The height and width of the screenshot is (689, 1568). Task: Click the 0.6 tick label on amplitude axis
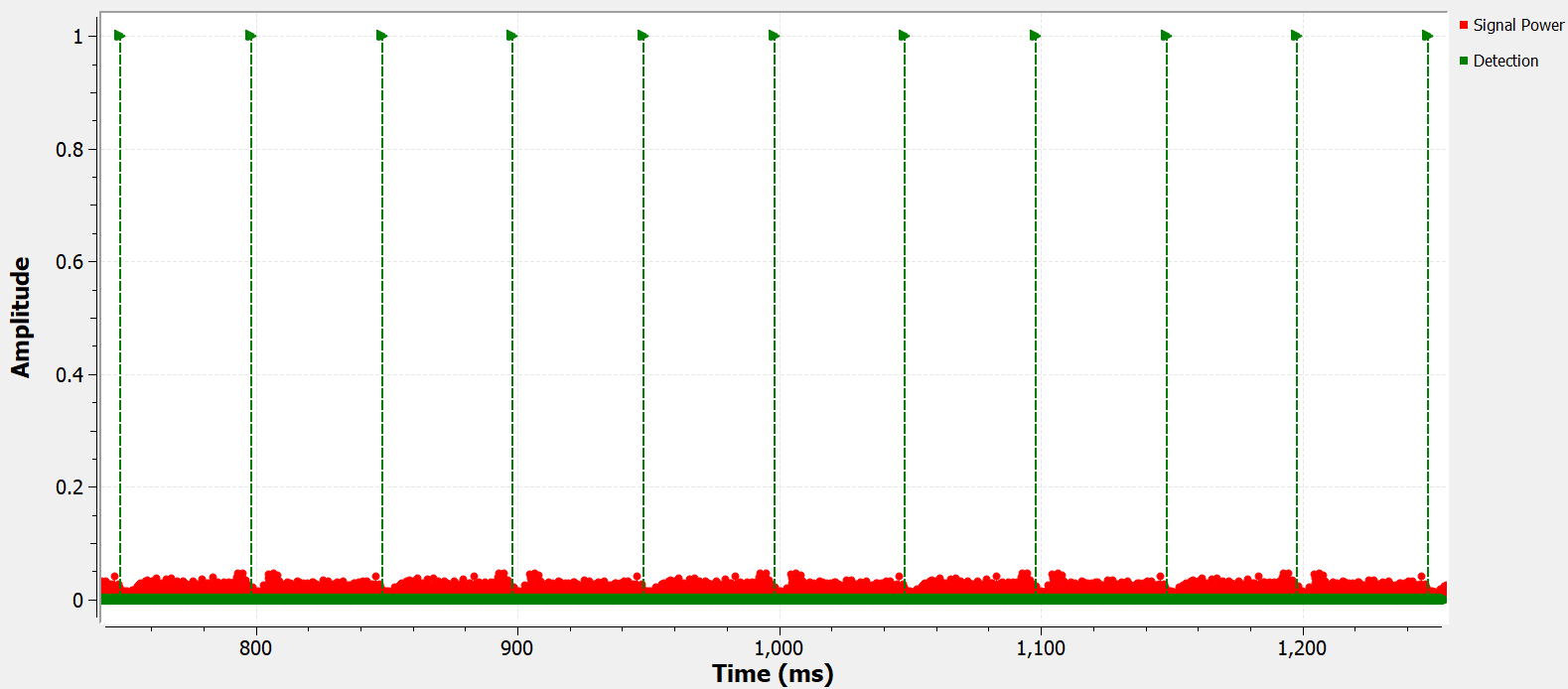(x=70, y=262)
